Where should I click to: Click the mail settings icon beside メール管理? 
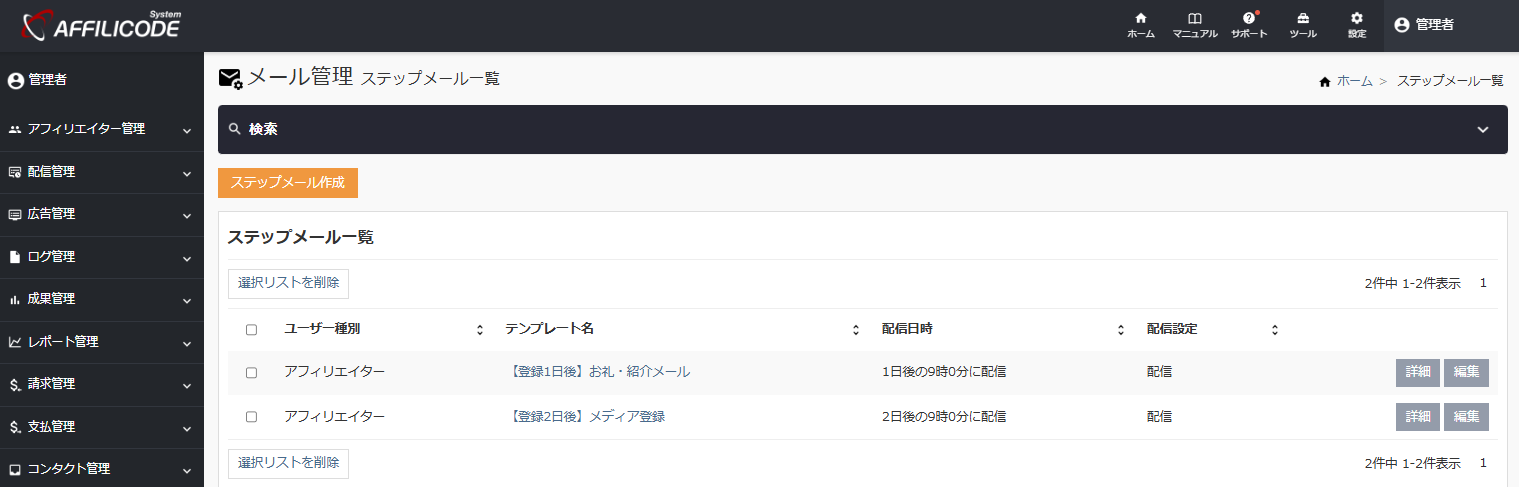[x=231, y=78]
